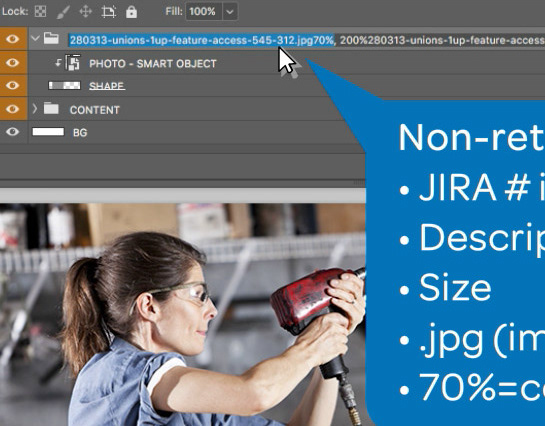Image resolution: width=545 pixels, height=426 pixels.
Task: Click the folder icon of the 280313-unions group
Action: (51, 38)
